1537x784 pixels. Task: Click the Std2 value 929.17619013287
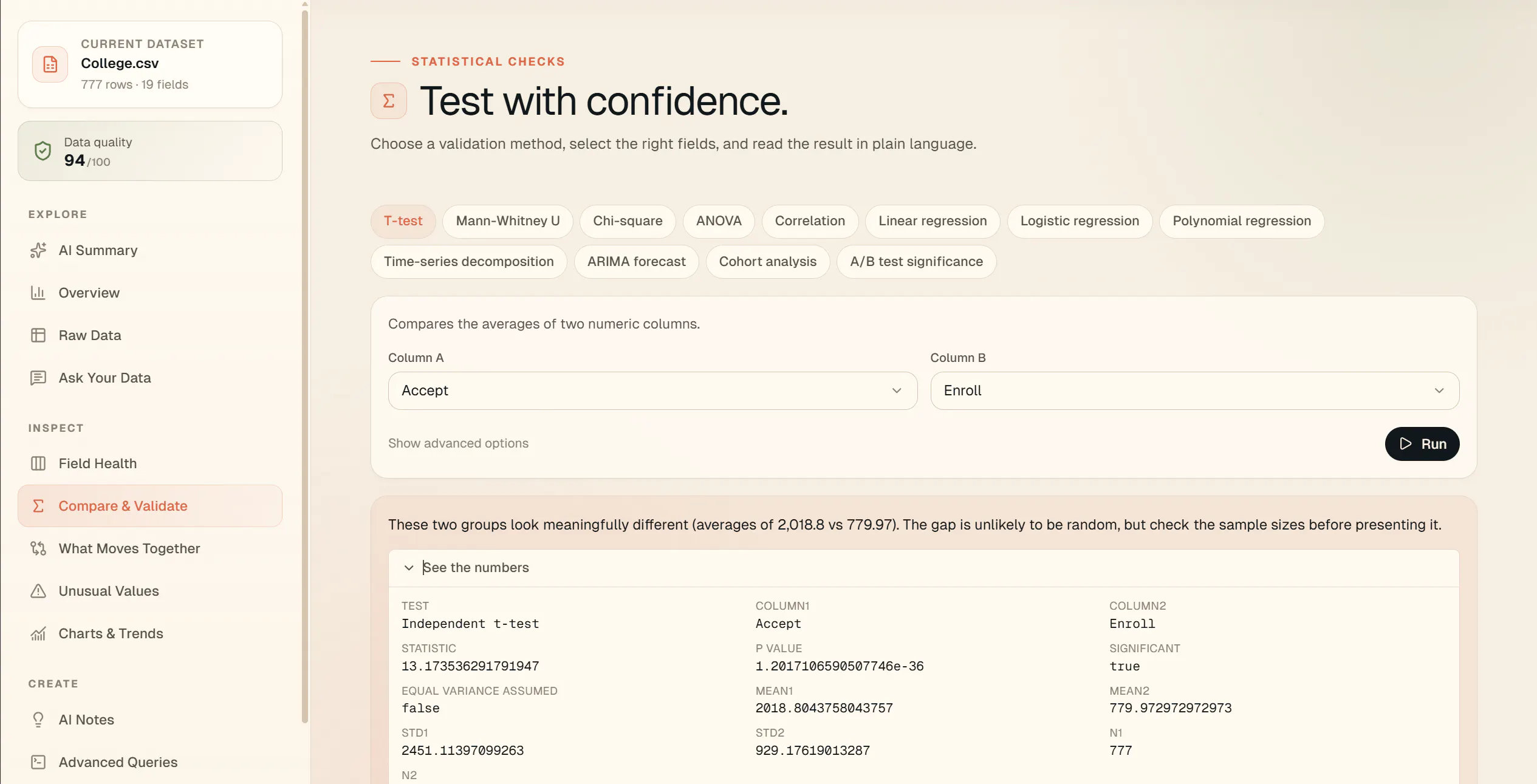point(813,751)
